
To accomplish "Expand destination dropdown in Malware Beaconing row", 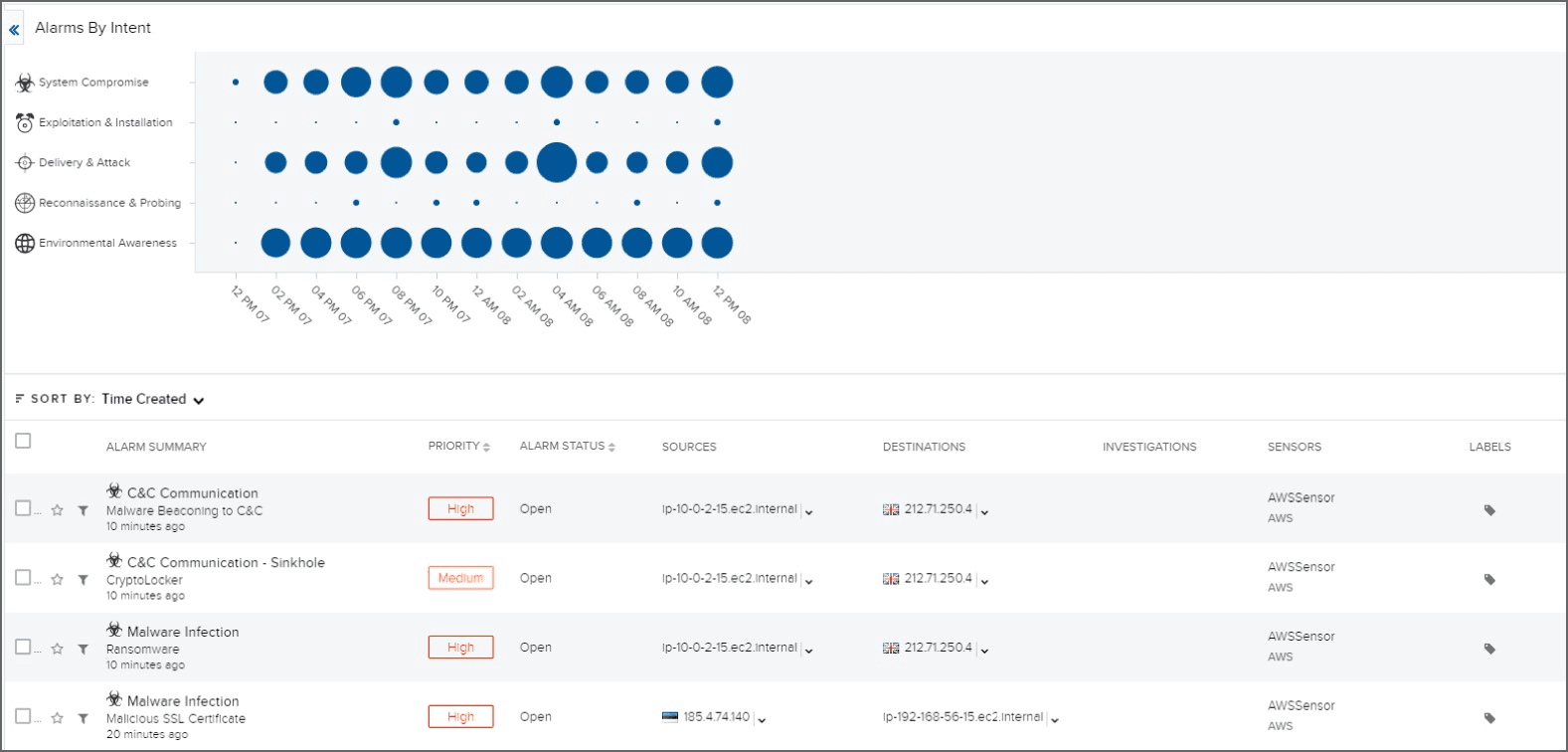I will pos(984,512).
